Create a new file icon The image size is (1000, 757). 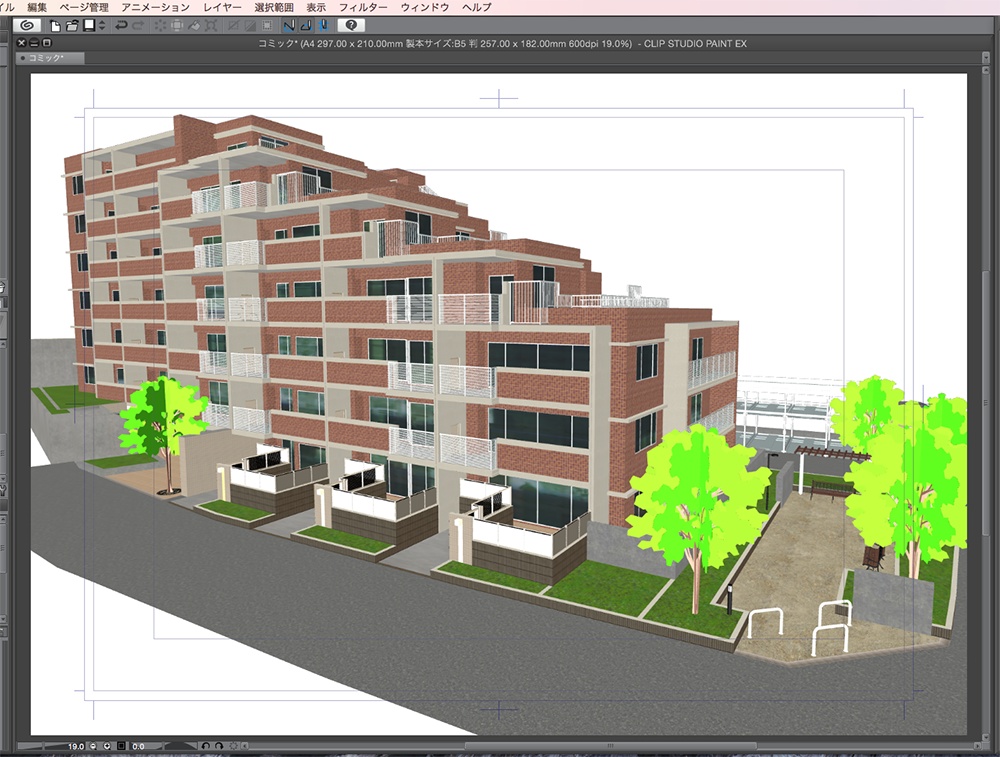56,26
